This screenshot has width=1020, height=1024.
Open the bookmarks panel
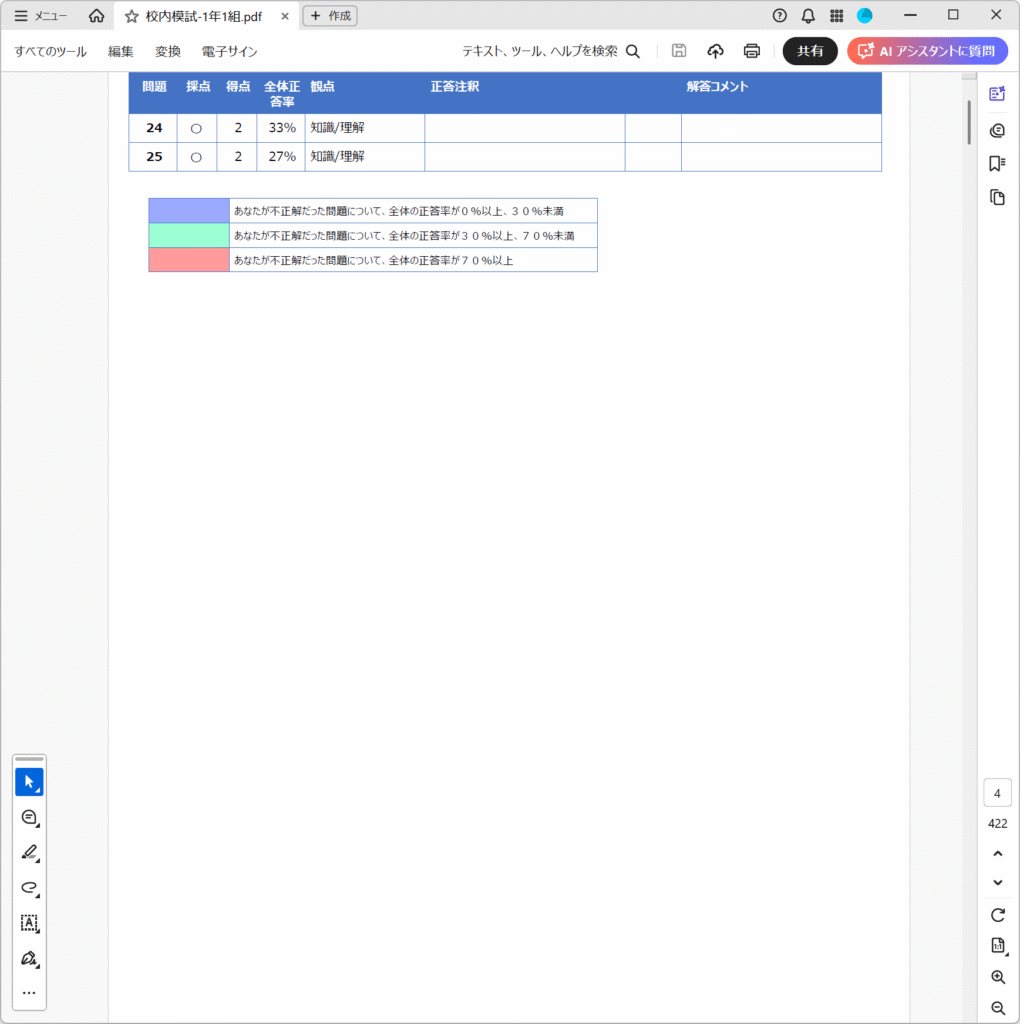click(x=997, y=163)
